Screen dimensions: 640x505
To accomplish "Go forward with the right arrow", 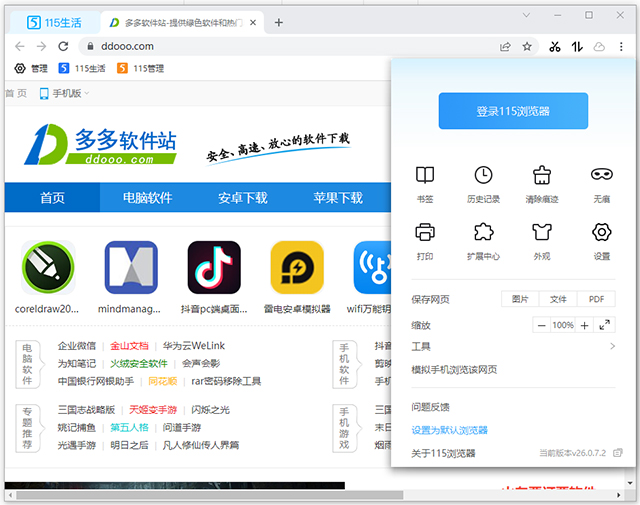I will click(x=41, y=46).
